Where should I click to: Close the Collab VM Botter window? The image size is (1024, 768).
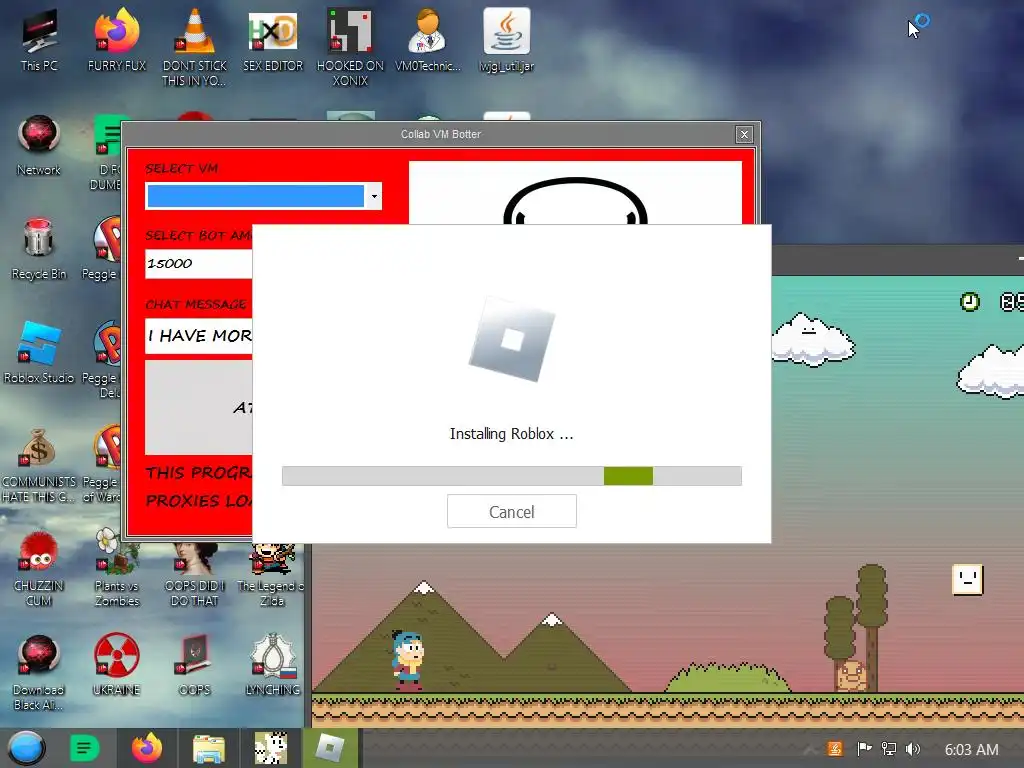[744, 135]
